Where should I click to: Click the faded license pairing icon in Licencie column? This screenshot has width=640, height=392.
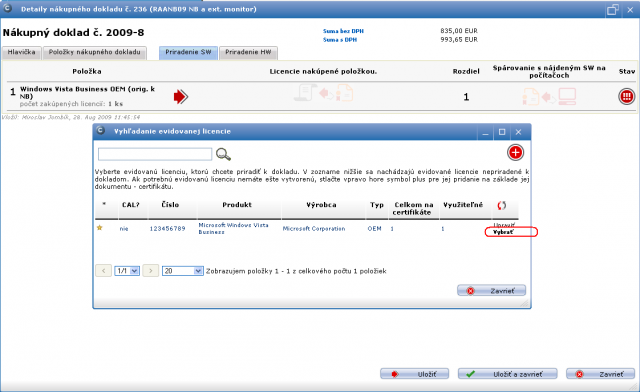point(323,93)
